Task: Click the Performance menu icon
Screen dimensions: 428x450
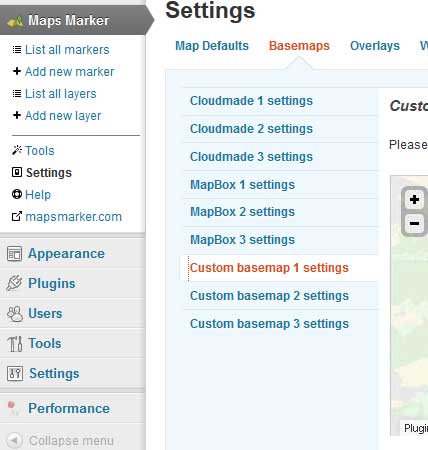Action: click(x=13, y=409)
